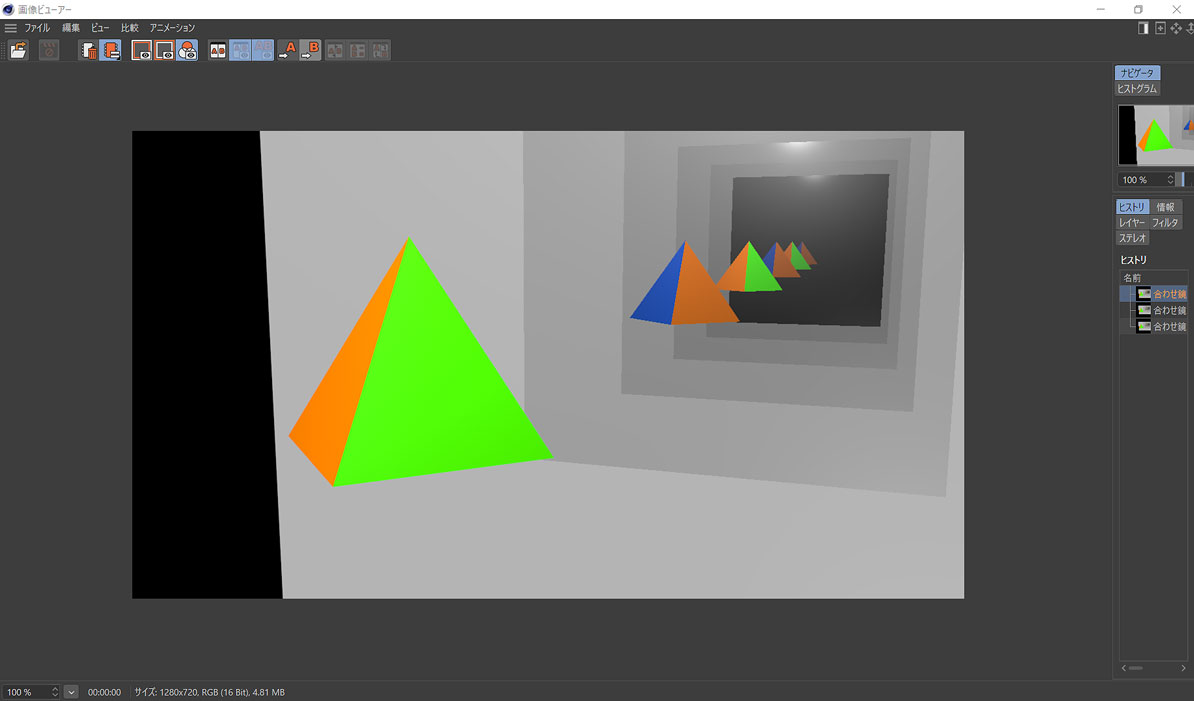Click the stop rendering icon

pos(49,50)
